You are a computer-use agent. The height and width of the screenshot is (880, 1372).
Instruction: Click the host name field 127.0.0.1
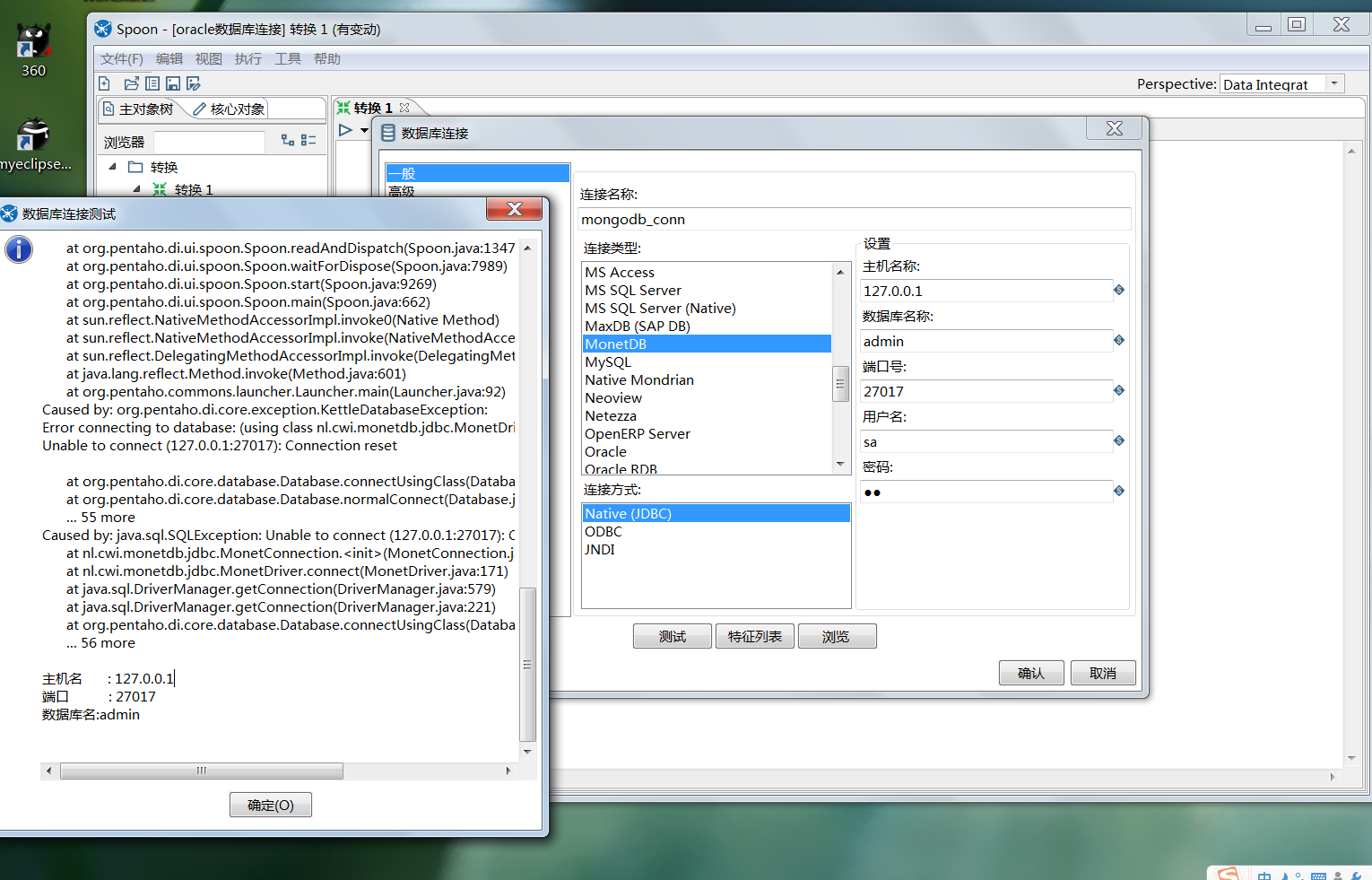point(986,291)
